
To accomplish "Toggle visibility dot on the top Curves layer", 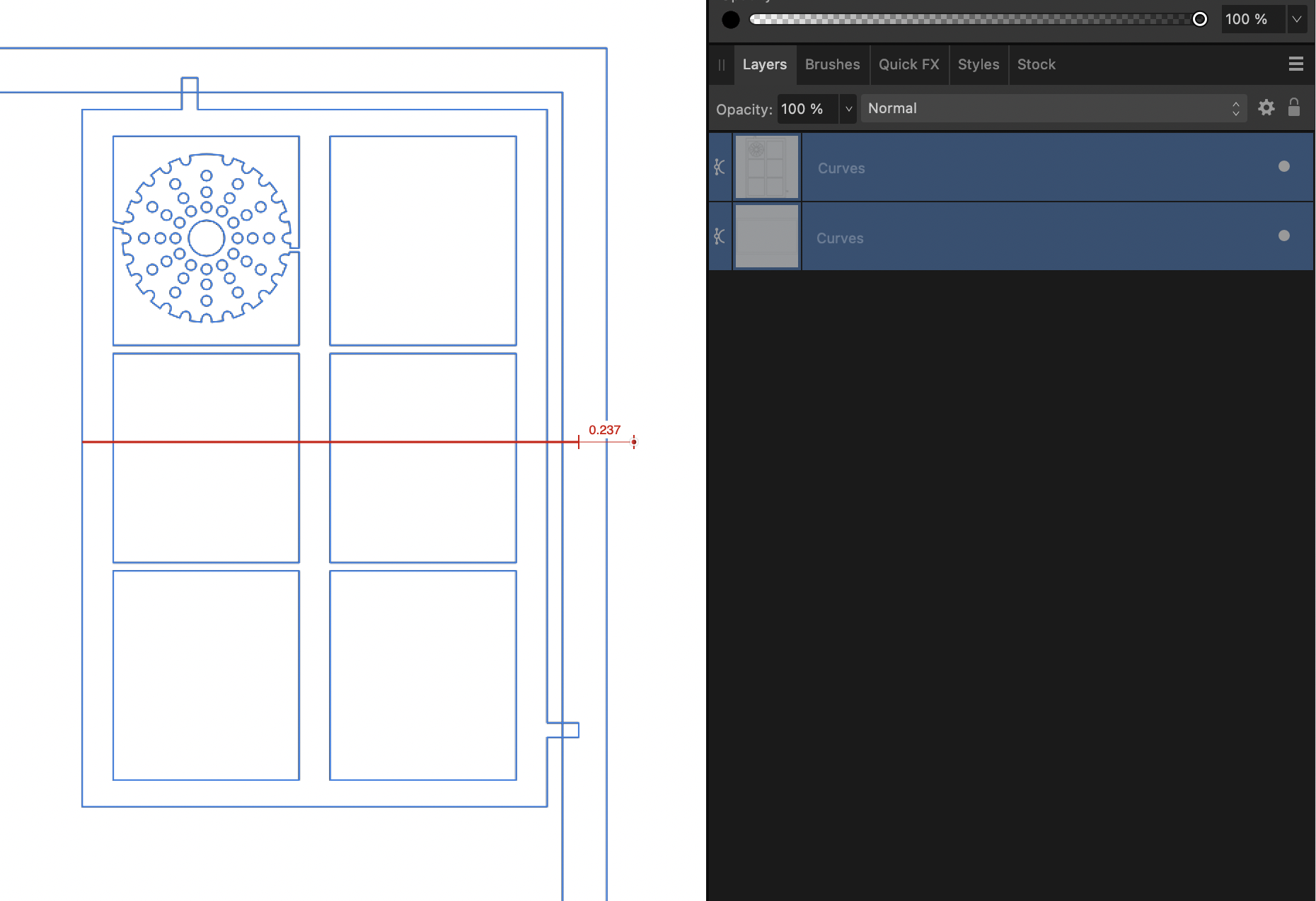I will point(1283,167).
